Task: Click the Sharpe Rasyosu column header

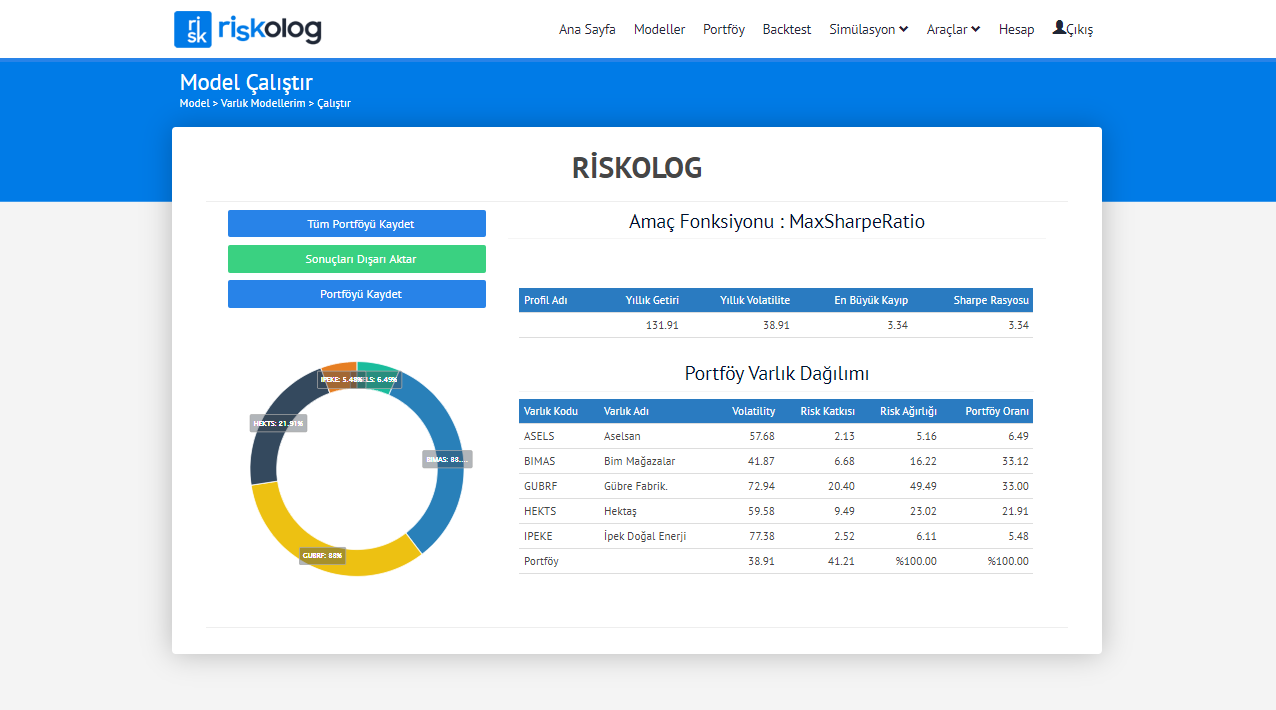Action: [990, 300]
